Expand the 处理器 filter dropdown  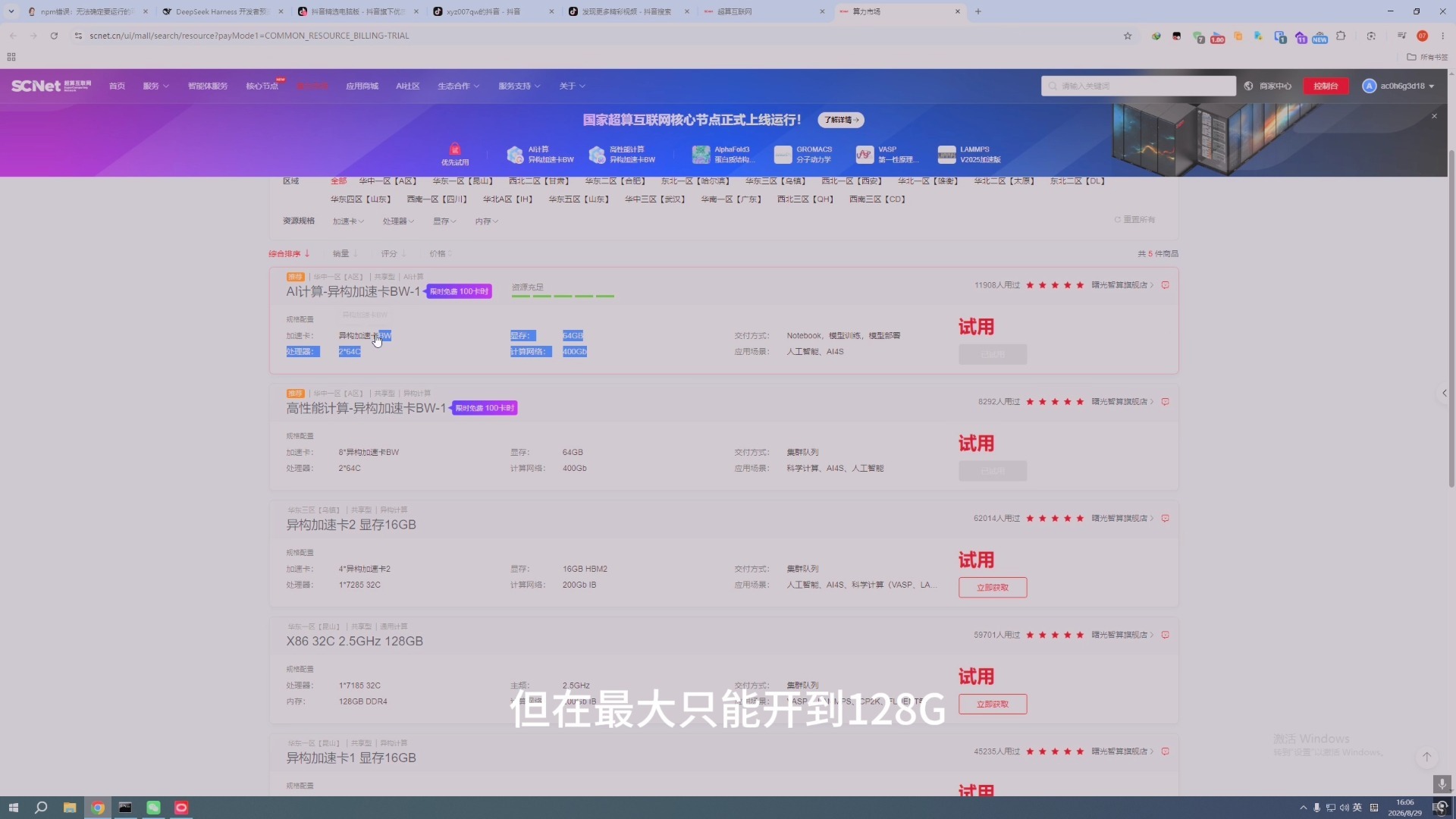[x=398, y=221]
